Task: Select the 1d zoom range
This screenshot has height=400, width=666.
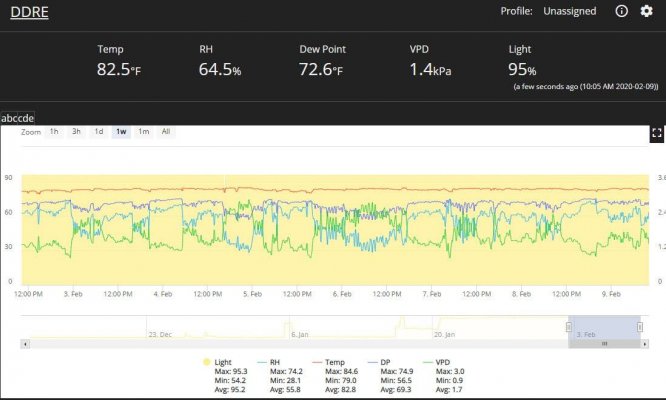Action: pyautogui.click(x=99, y=132)
